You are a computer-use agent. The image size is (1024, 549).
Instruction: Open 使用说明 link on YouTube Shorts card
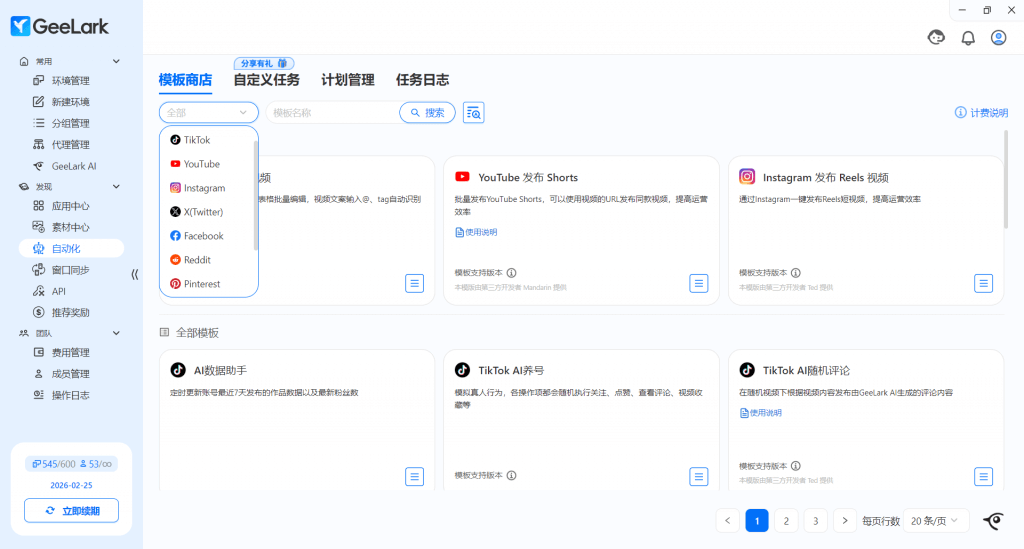pyautogui.click(x=476, y=232)
